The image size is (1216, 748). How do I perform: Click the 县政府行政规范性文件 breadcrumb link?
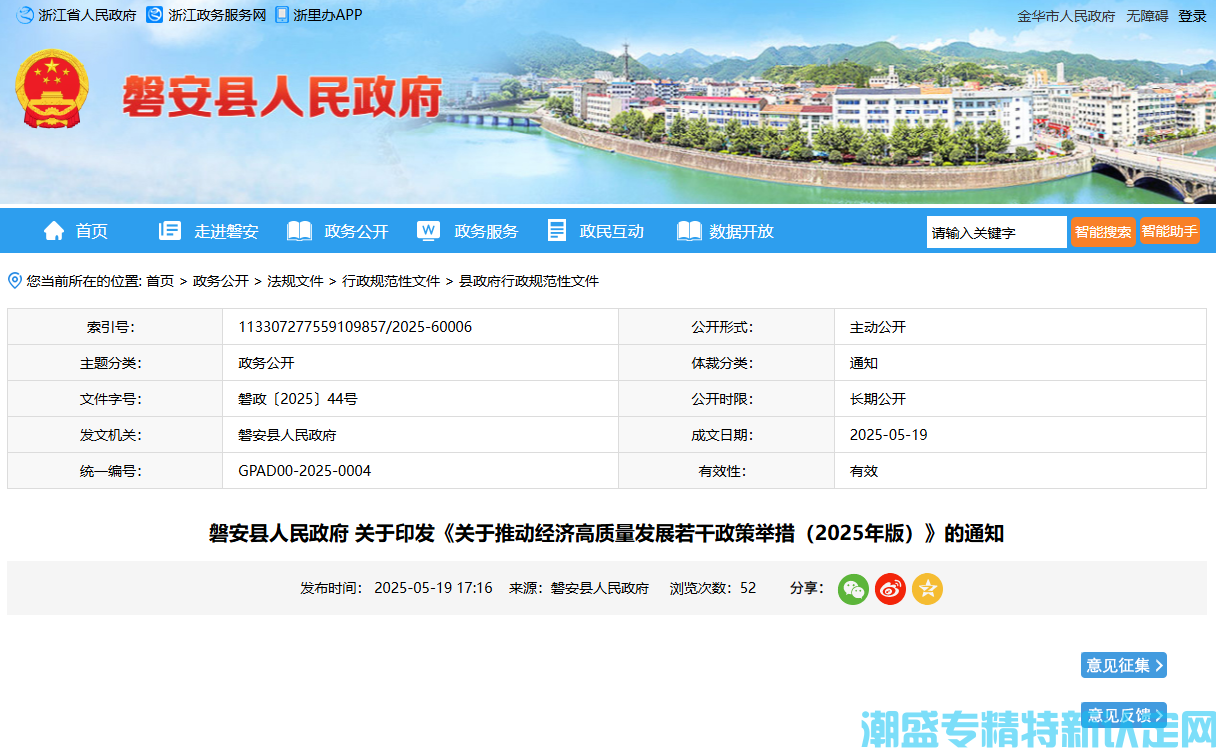pos(529,281)
